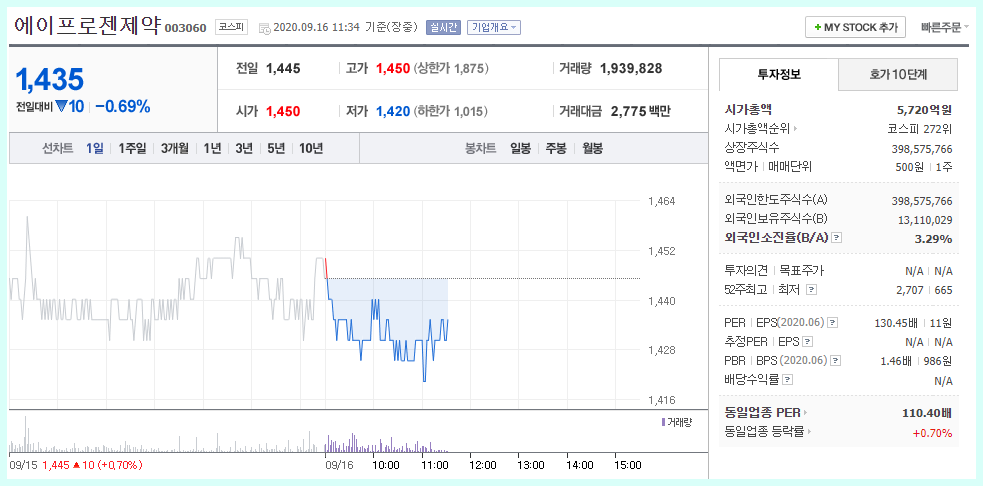983x486 pixels.
Task: Click the 09/15 previous close summary text
Action: [x=76, y=465]
